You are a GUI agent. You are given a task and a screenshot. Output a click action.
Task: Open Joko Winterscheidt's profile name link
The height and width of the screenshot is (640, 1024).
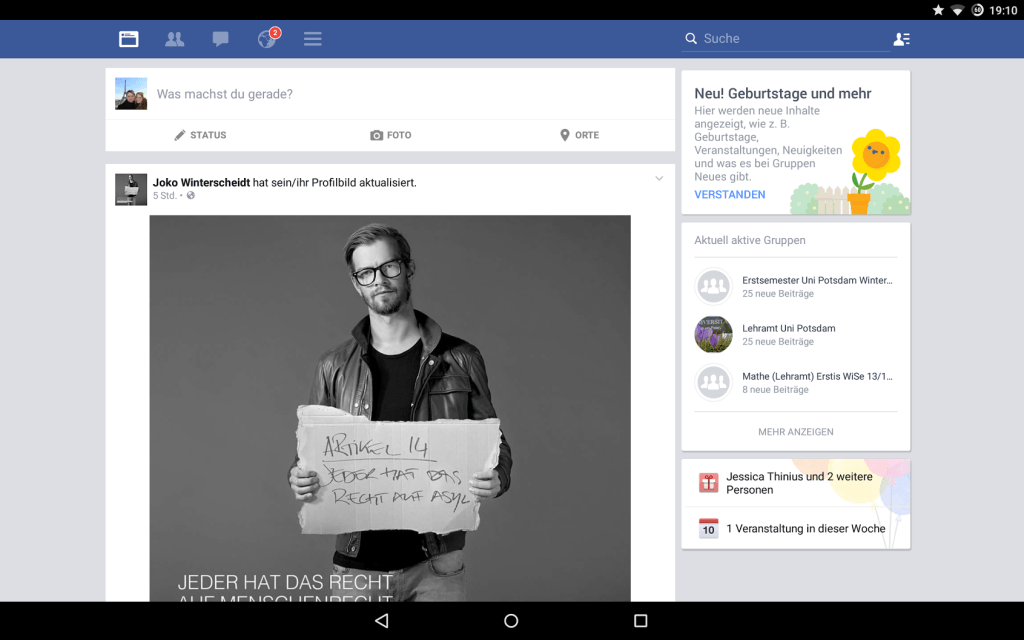point(201,182)
